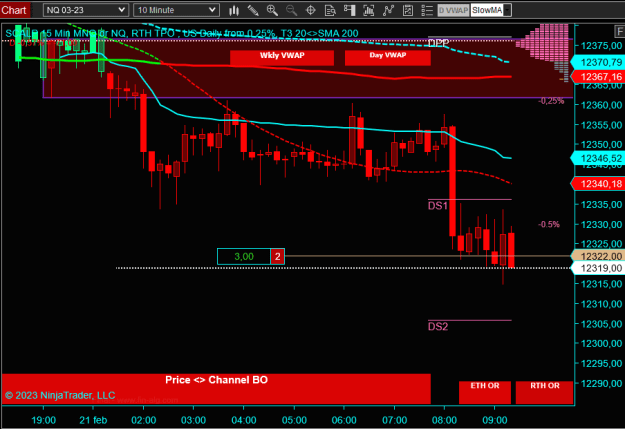Viewport: 625px width, 429px height.
Task: Toggle the D VWAP toolbar button
Action: pyautogui.click(x=454, y=10)
